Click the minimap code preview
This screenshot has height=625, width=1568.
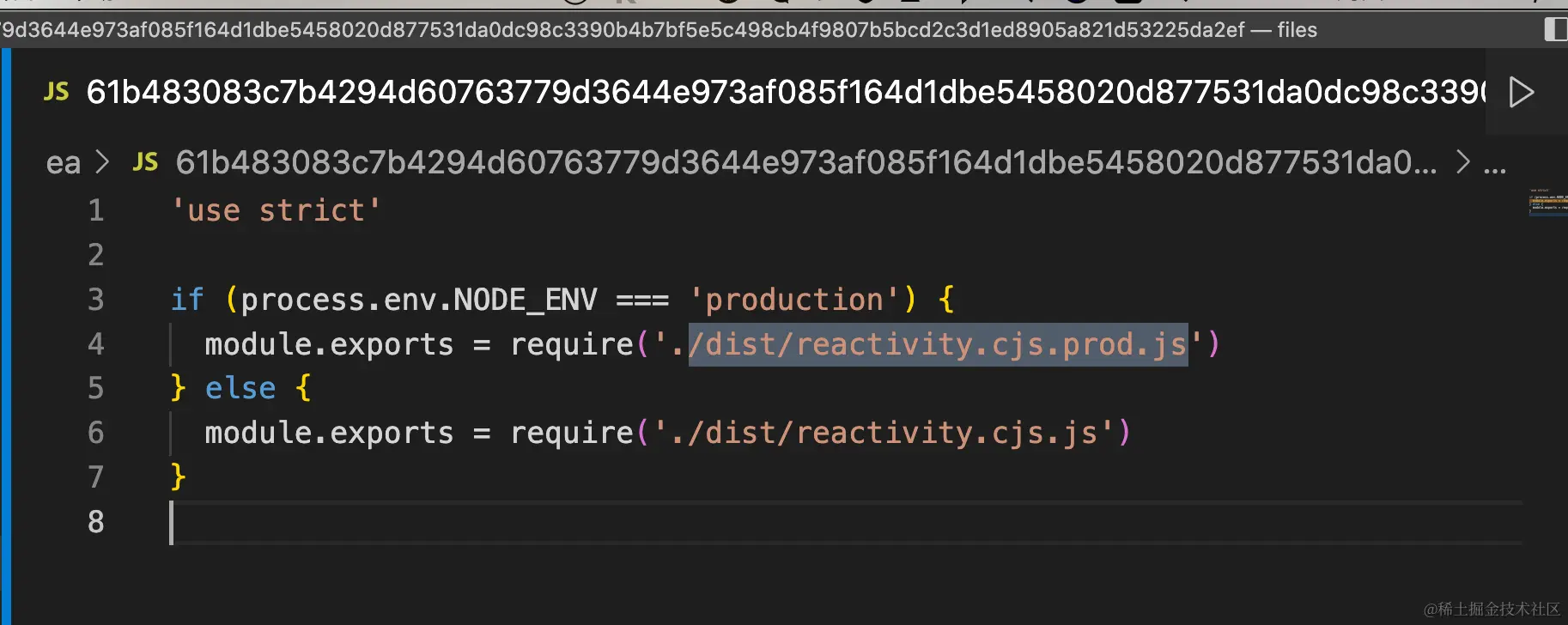click(x=1547, y=202)
